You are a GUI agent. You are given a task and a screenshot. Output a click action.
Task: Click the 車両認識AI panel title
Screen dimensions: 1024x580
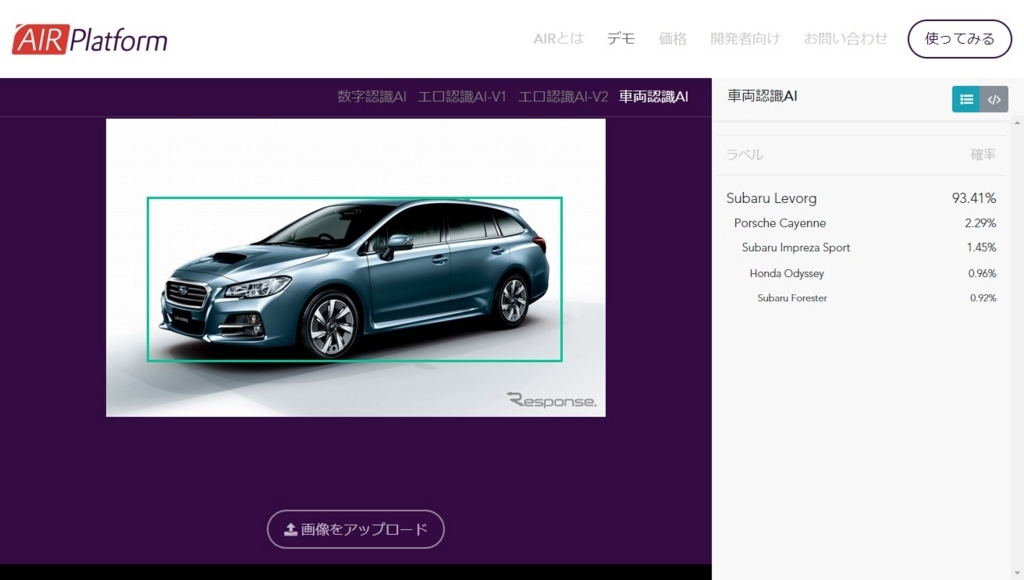762,96
